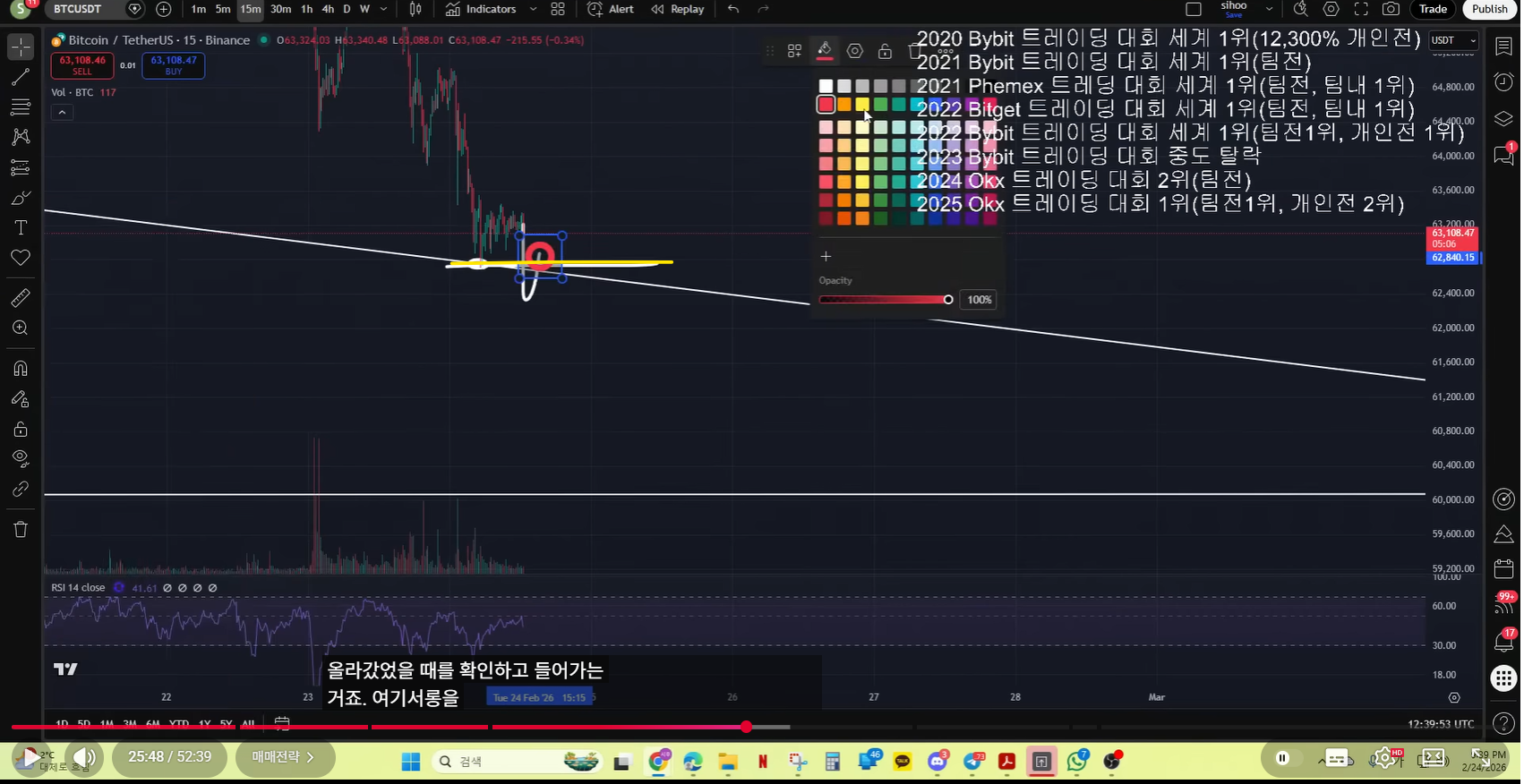Enter fullscreen mode from top toolbar
Image resolution: width=1524 pixels, height=784 pixels.
[x=1361, y=9]
